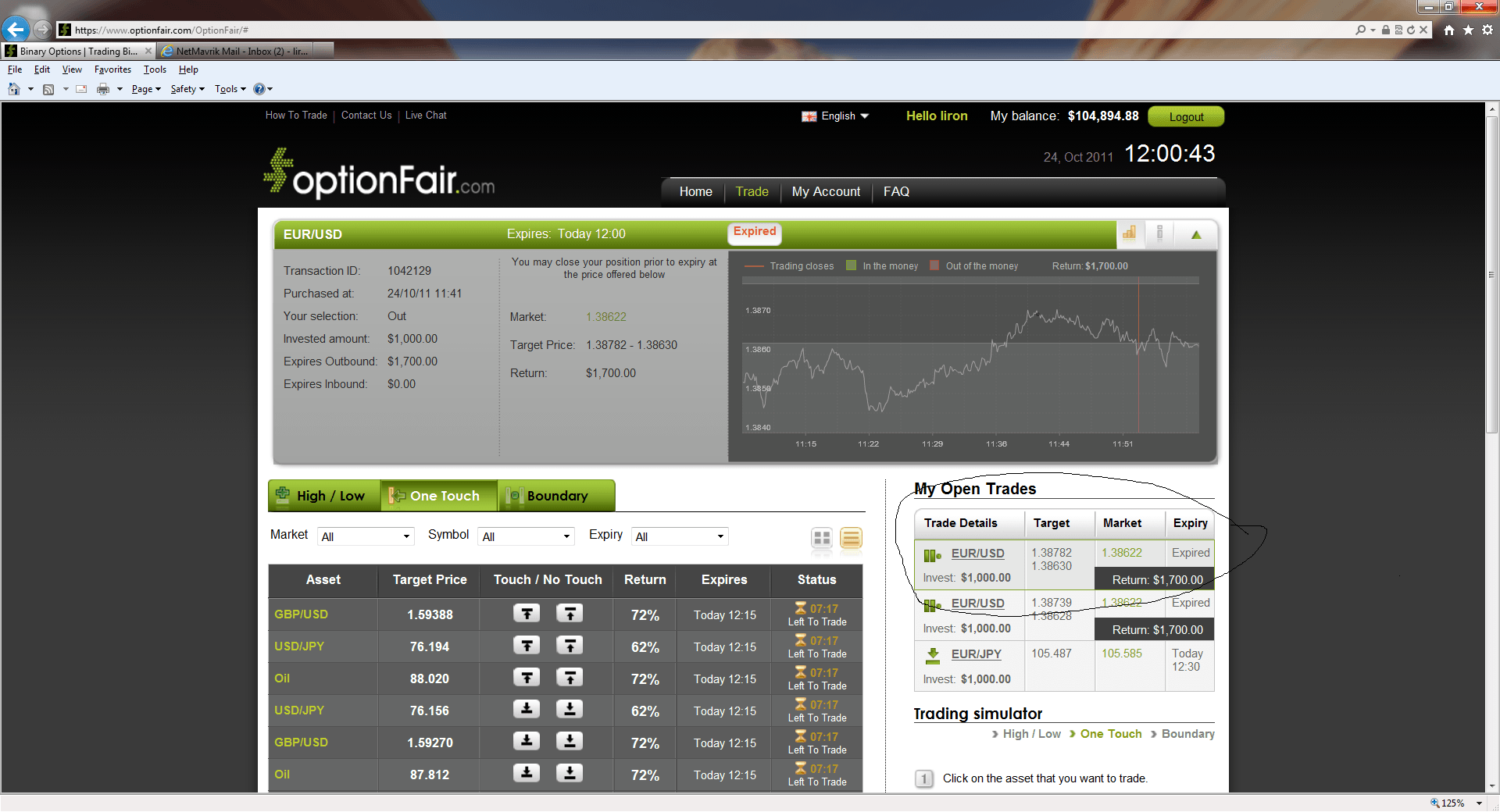Image resolution: width=1500 pixels, height=812 pixels.
Task: Go to the Trade navigation tab
Action: coord(752,191)
